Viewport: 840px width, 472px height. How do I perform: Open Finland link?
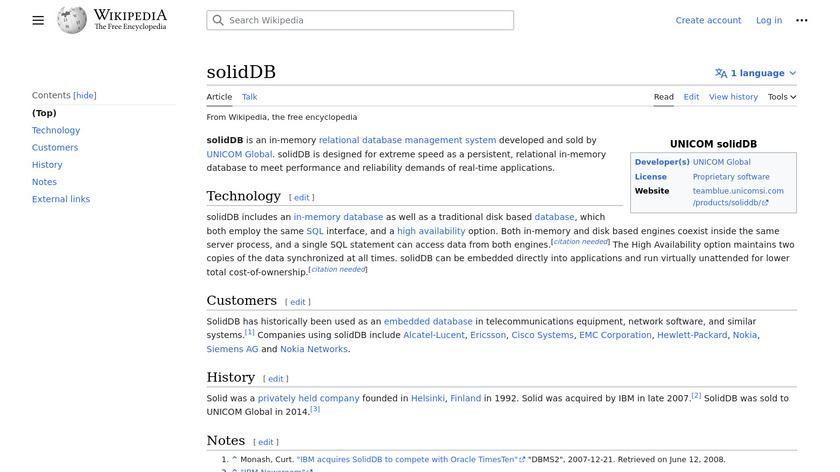(x=466, y=398)
